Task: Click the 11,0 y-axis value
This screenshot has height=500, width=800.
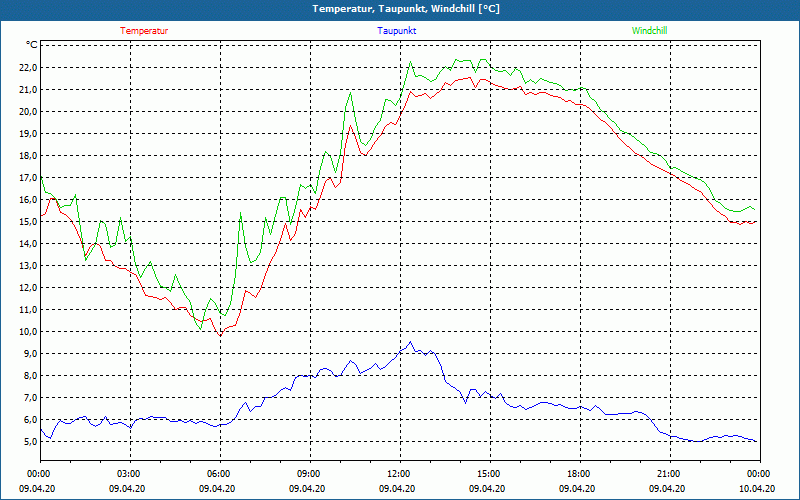Action: [29, 309]
